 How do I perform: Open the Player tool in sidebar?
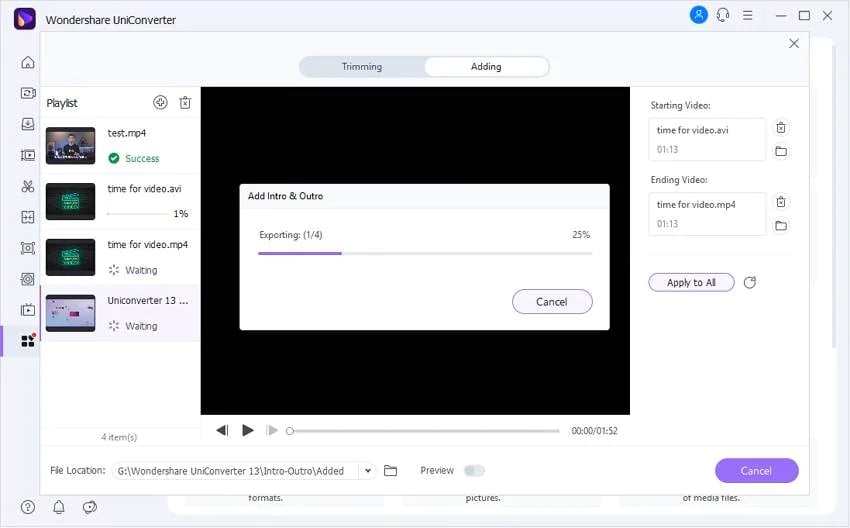pos(28,310)
